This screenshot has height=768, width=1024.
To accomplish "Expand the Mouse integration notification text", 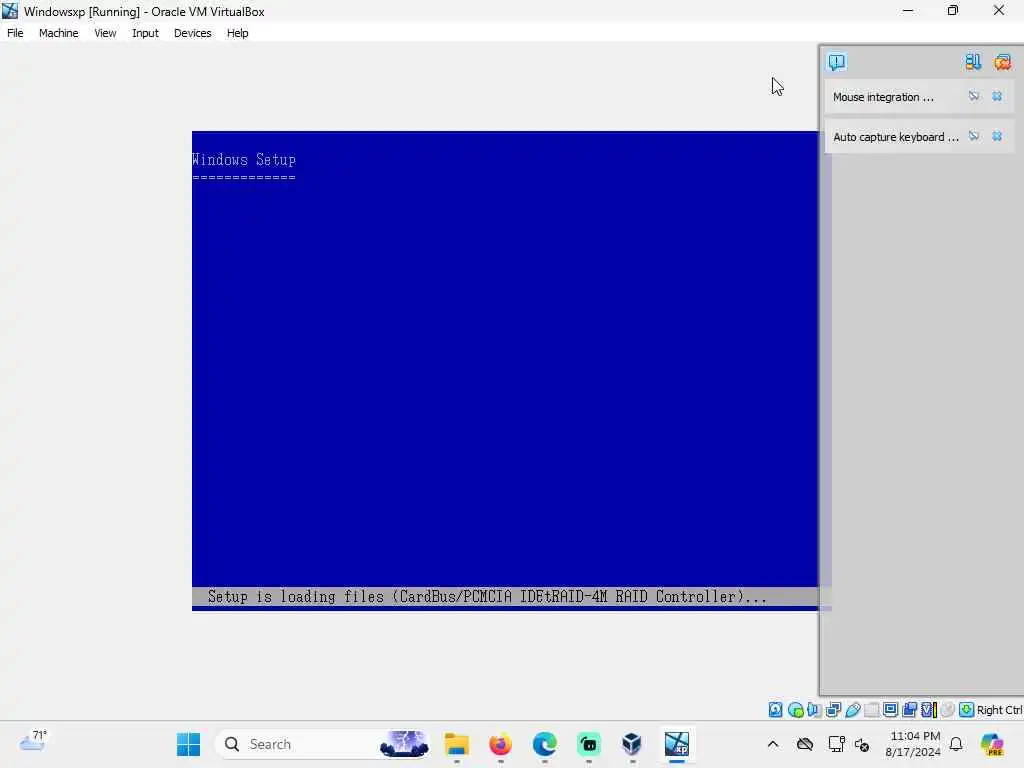I will pyautogui.click(x=884, y=97).
